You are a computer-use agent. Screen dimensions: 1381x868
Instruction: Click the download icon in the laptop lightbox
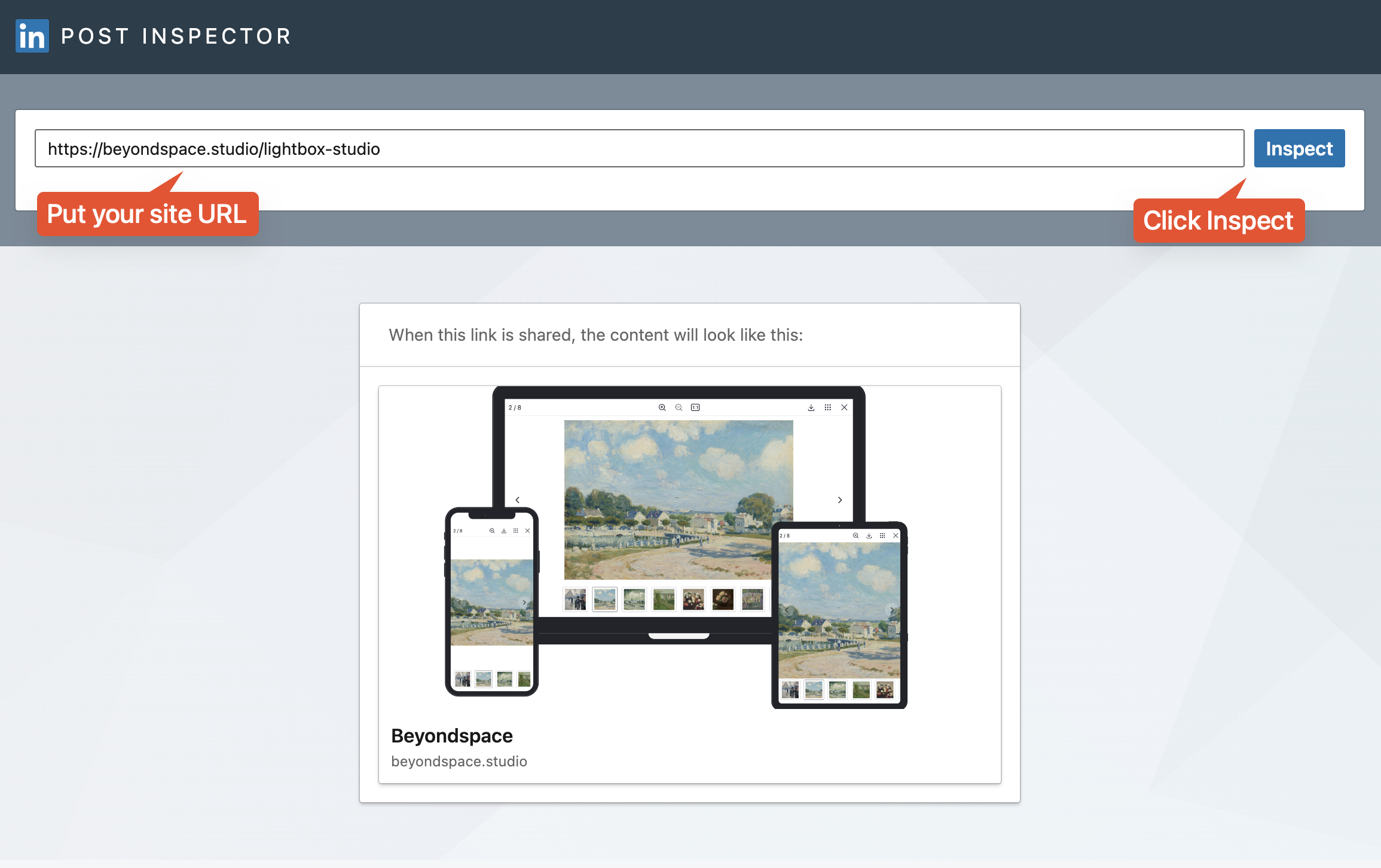tap(811, 407)
